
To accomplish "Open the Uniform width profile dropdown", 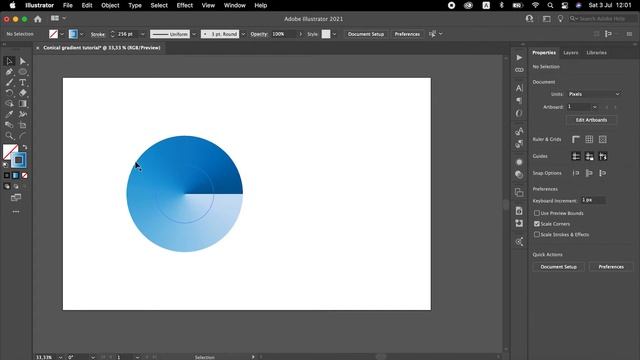I will click(194, 34).
